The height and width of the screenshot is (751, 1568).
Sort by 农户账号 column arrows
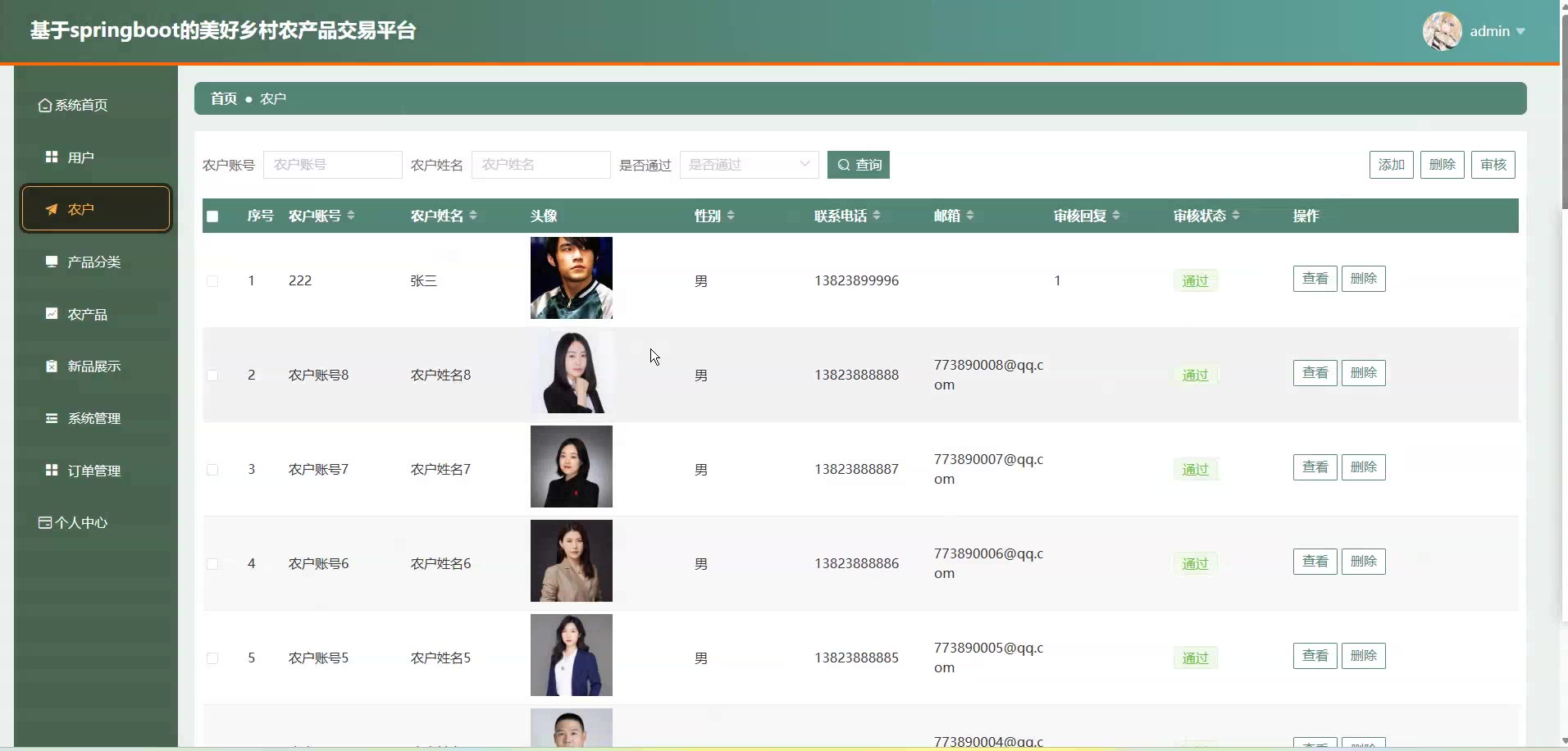click(351, 216)
